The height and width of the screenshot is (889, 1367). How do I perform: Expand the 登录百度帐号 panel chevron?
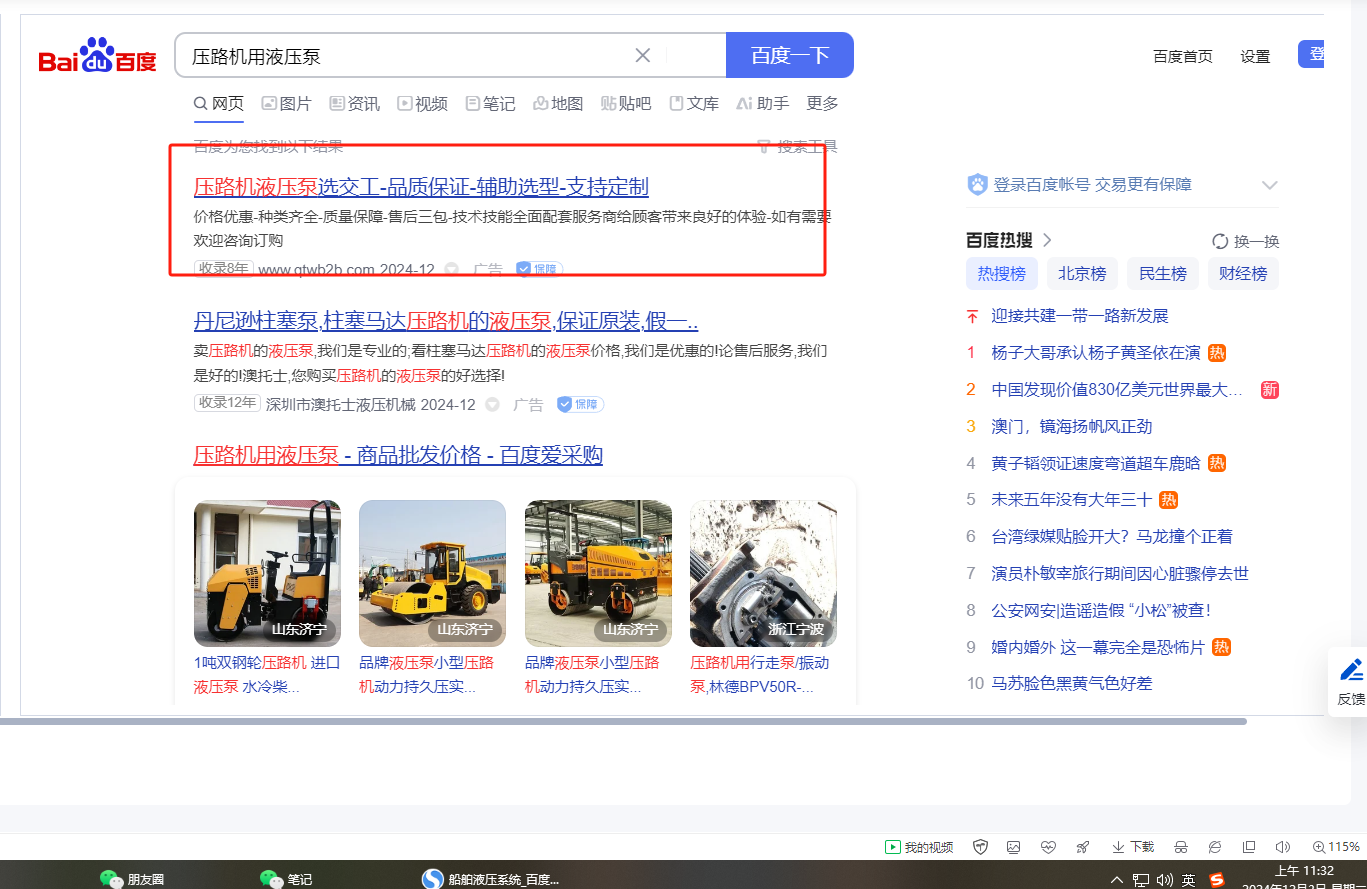coord(1270,185)
